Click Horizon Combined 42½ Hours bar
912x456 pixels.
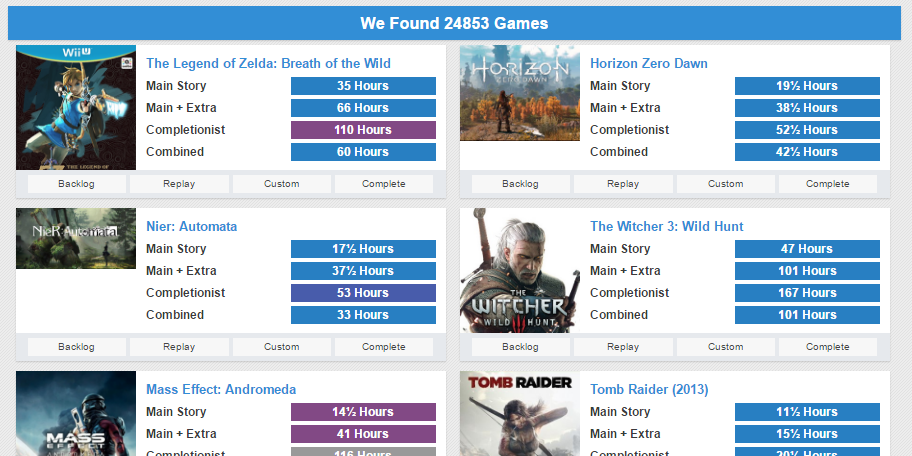[807, 152]
